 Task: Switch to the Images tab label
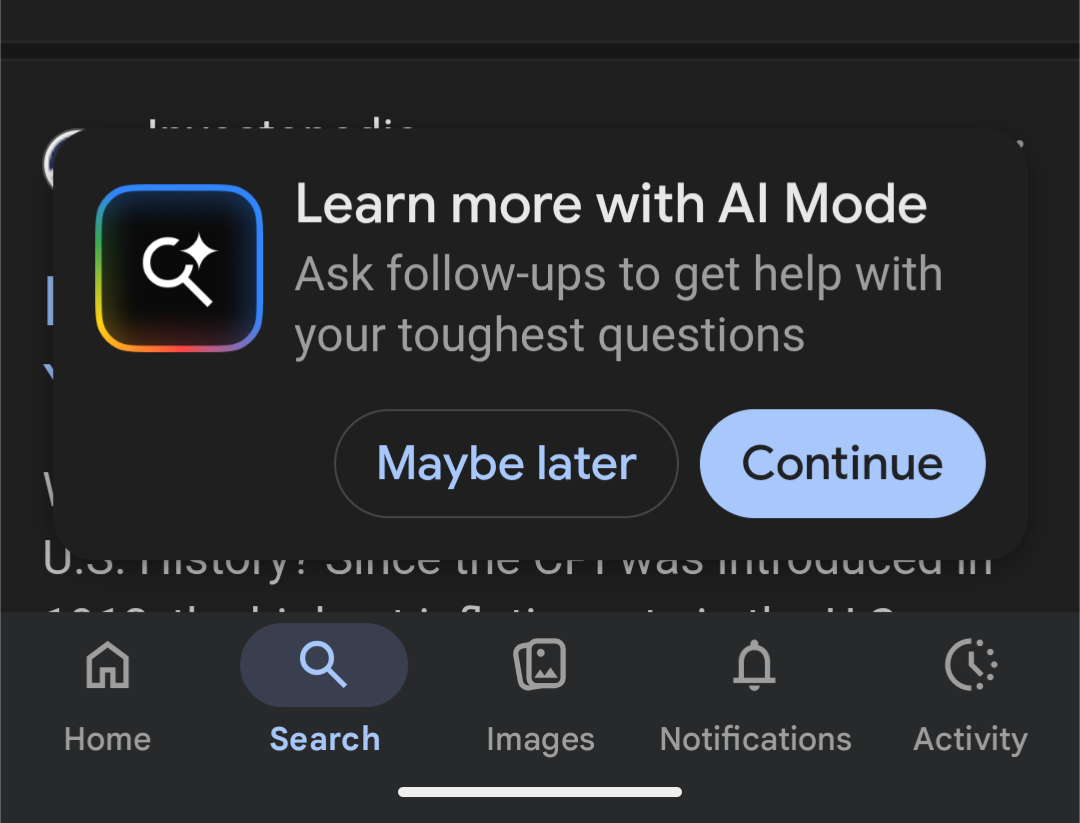540,740
